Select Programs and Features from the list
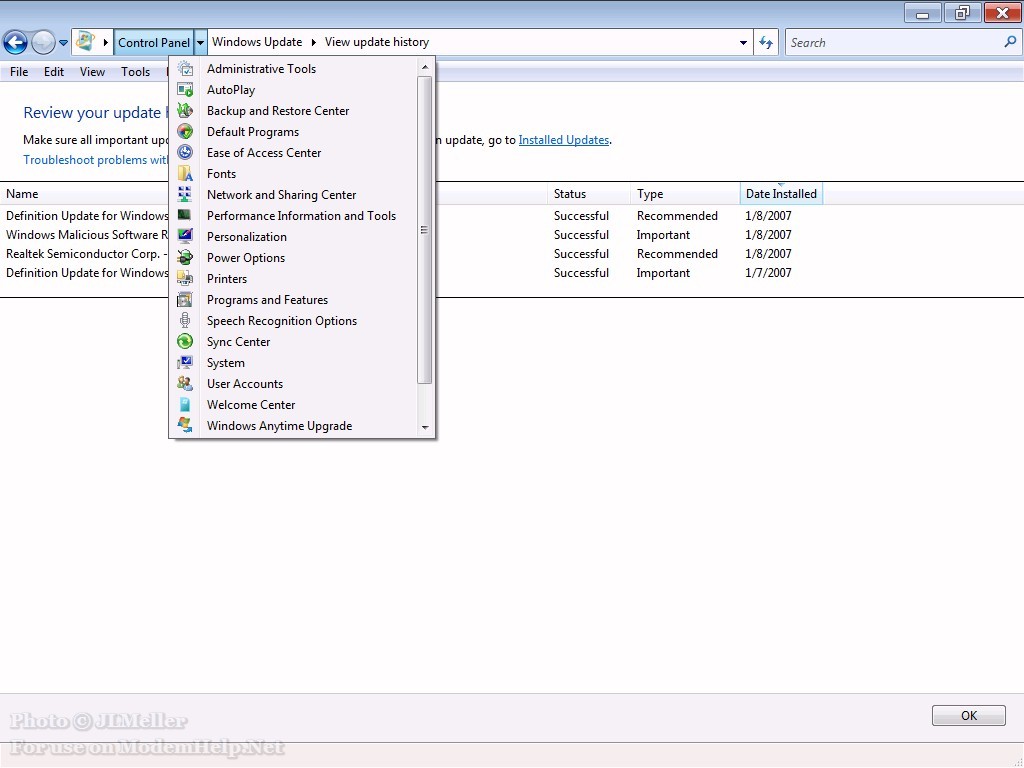Screen dimensions: 1024x768 267,300
